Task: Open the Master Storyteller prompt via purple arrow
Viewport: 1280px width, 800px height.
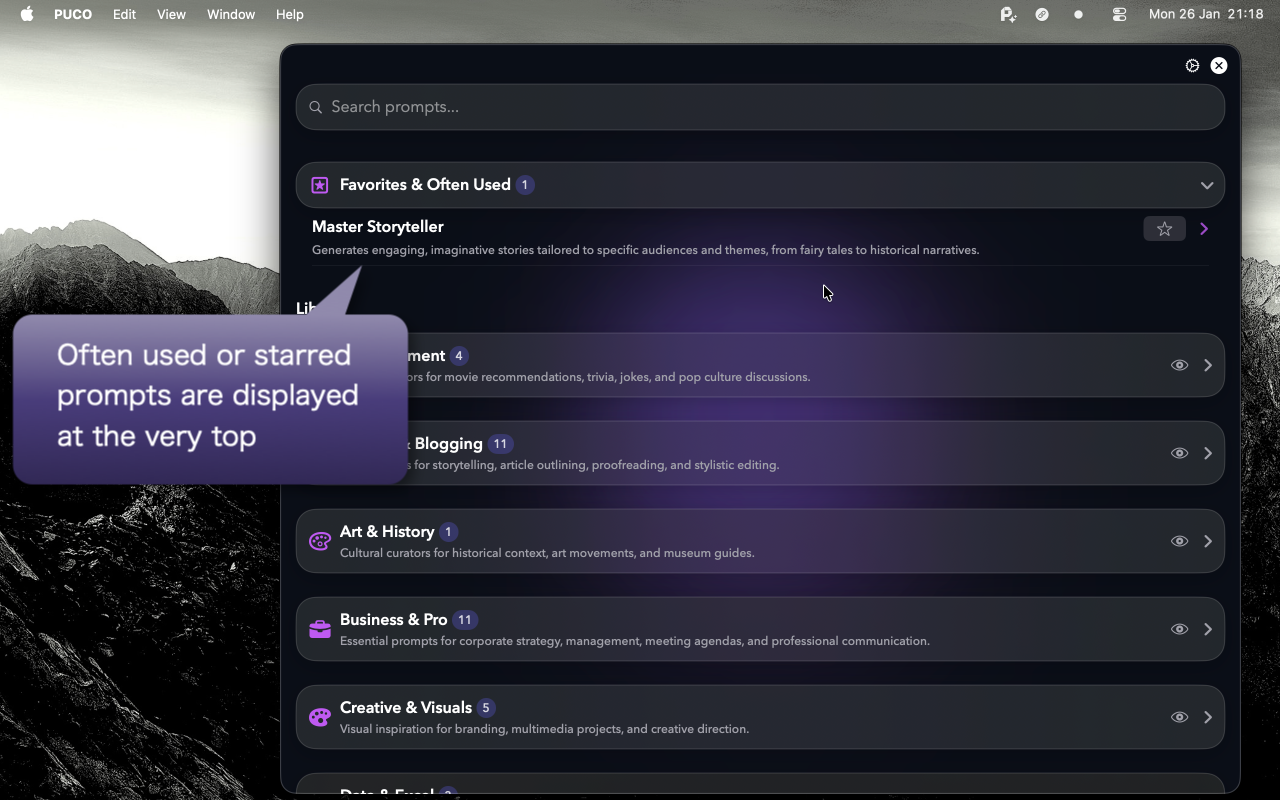Action: click(x=1204, y=228)
